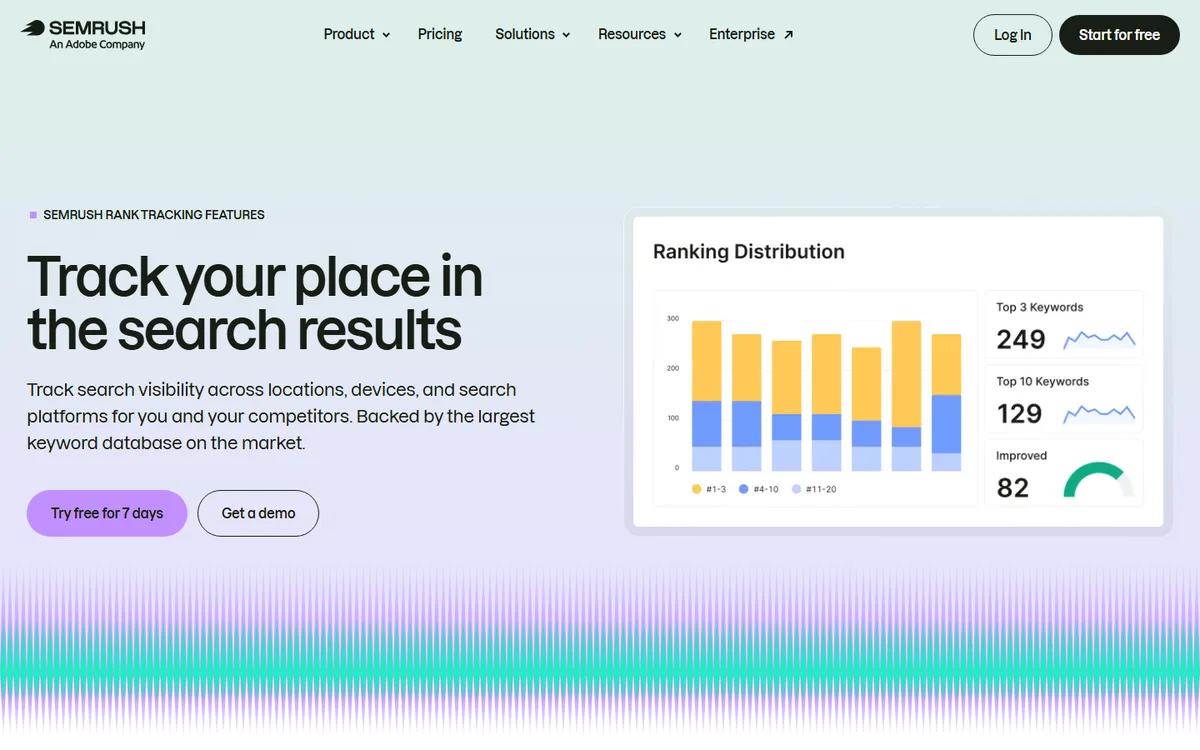Click the Ranking Distribution dashboard preview image
The image size is (1200, 750).
pyautogui.click(x=898, y=371)
